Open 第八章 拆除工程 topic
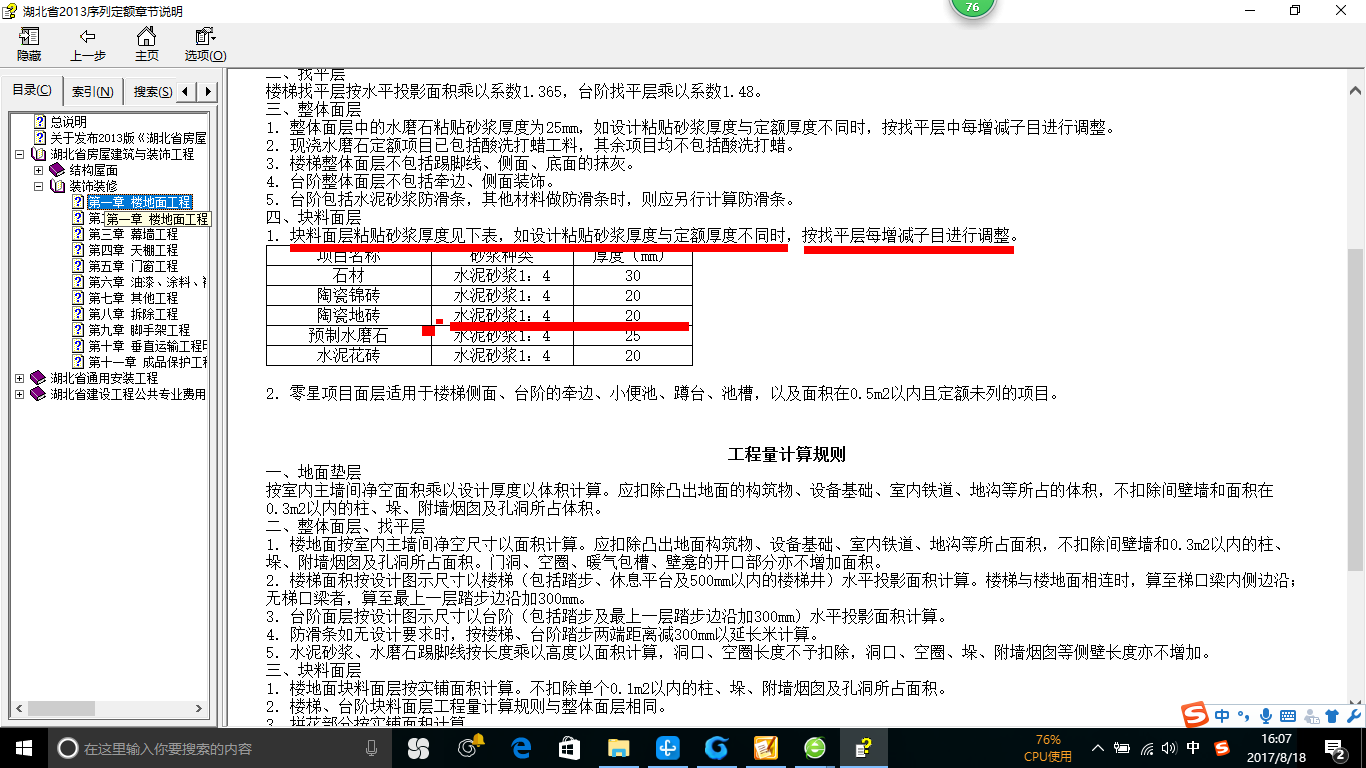Image resolution: width=1366 pixels, height=768 pixels. click(x=133, y=314)
